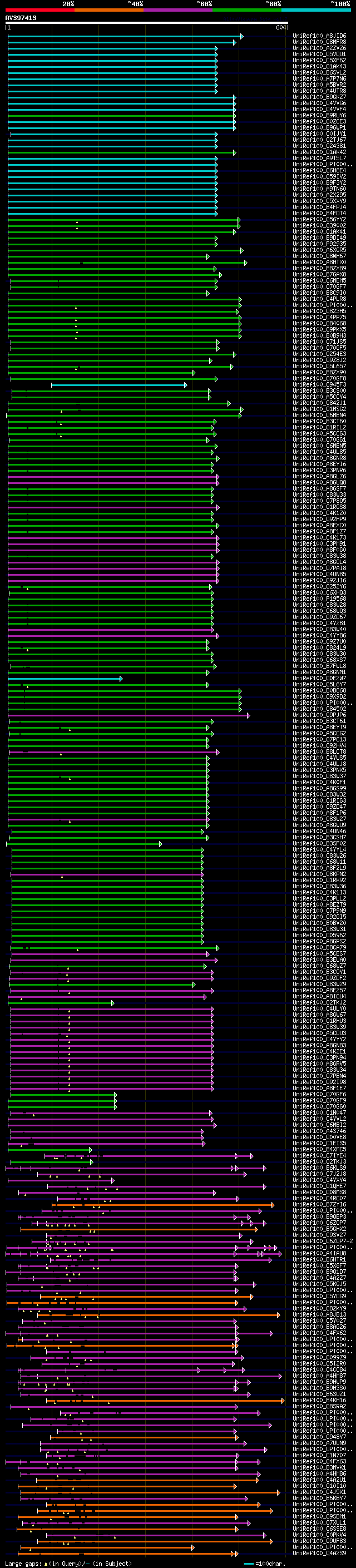This screenshot has width=356, height=1568.
Task: Click the =100char. scale legend
Action: [265, 1563]
